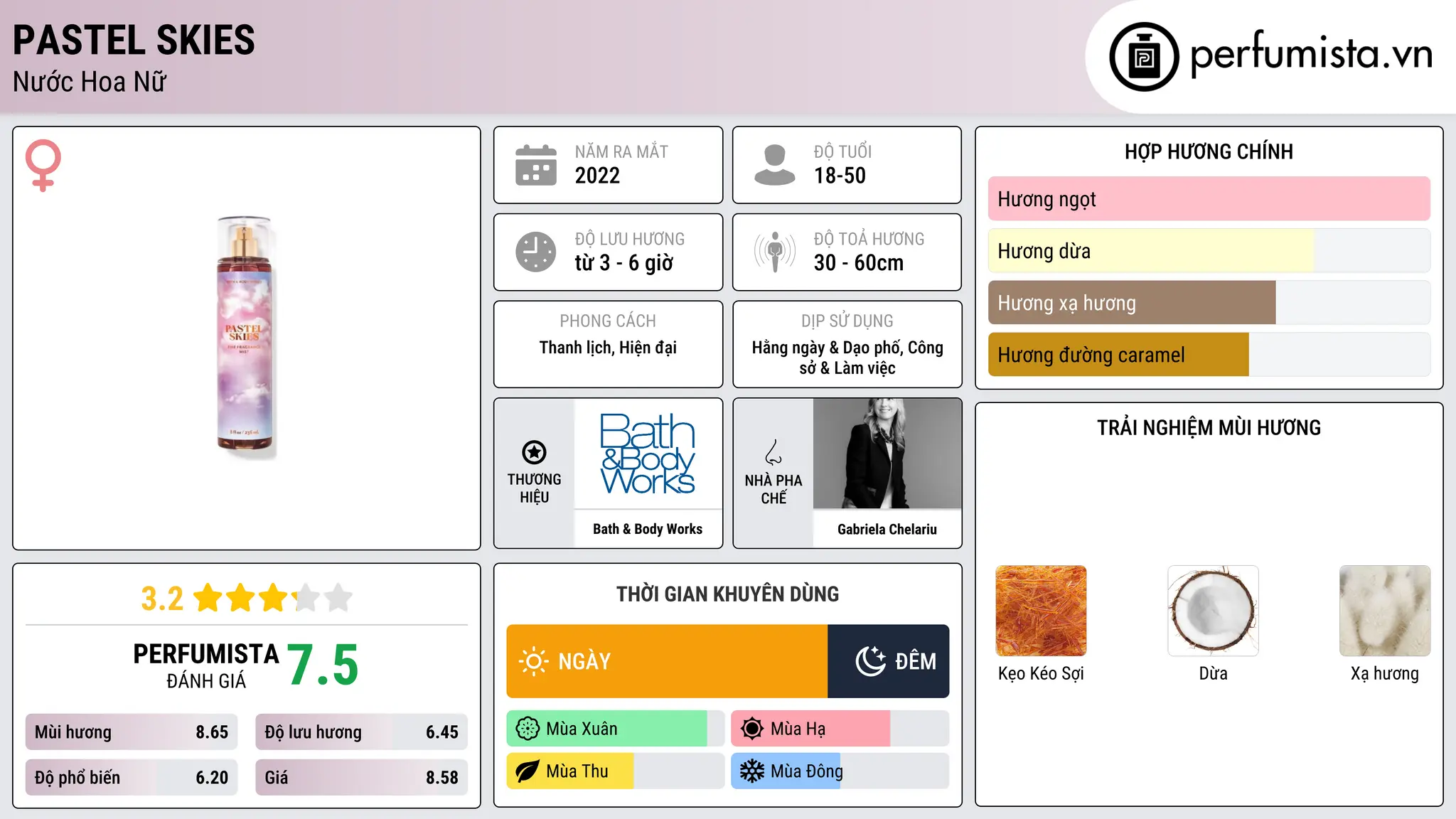This screenshot has height=819, width=1456.
Task: Click the clock icon beside Độ lưu hương
Action: (x=536, y=252)
